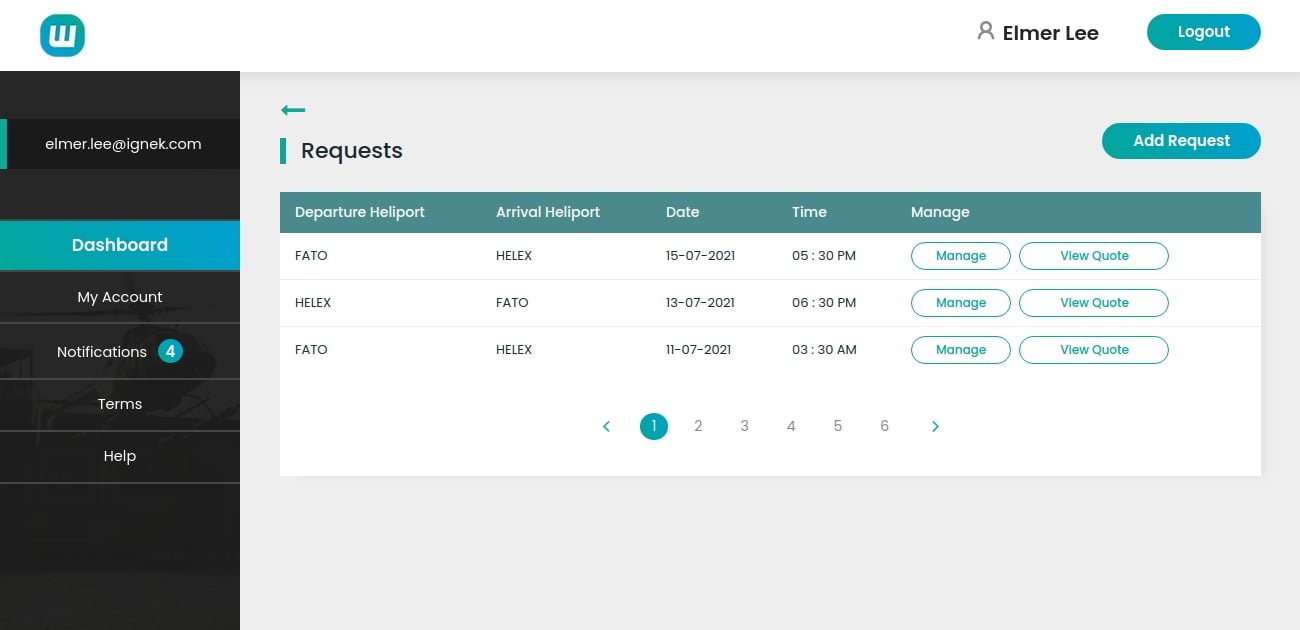Click the teal bar next to Requests heading

coord(284,150)
